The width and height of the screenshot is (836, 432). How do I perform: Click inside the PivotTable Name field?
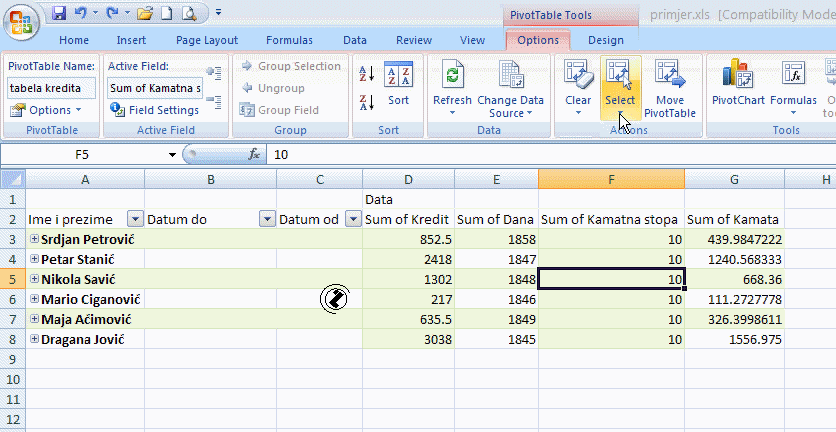(51, 88)
